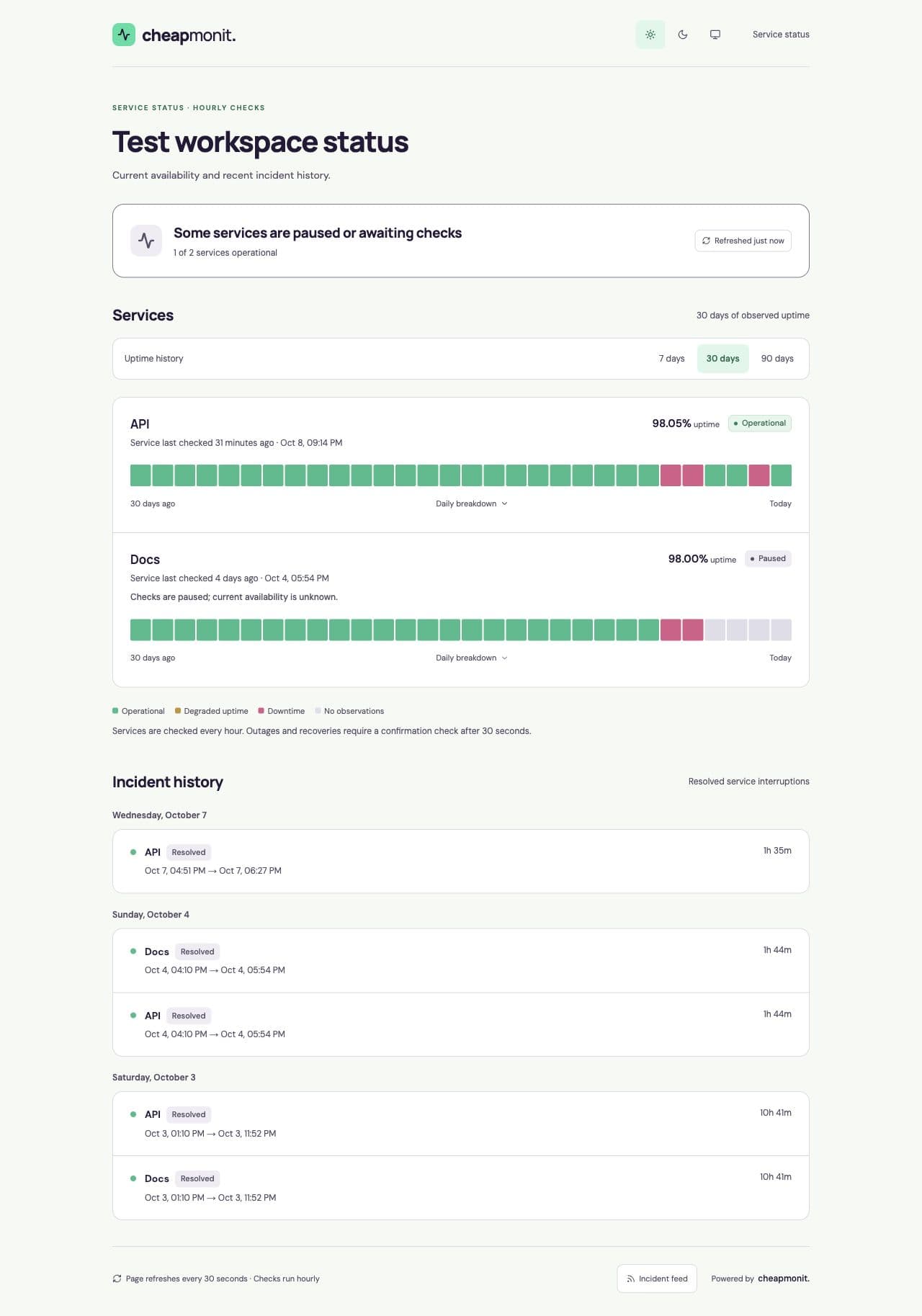Expand Daily breakdown for Docs service
Screen dimensions: 922x1316
tap(472, 658)
